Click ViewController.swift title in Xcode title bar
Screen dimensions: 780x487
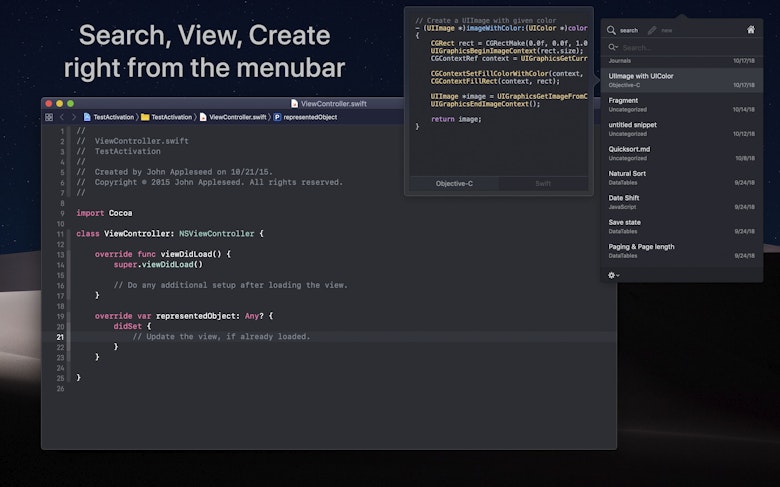[x=333, y=103]
